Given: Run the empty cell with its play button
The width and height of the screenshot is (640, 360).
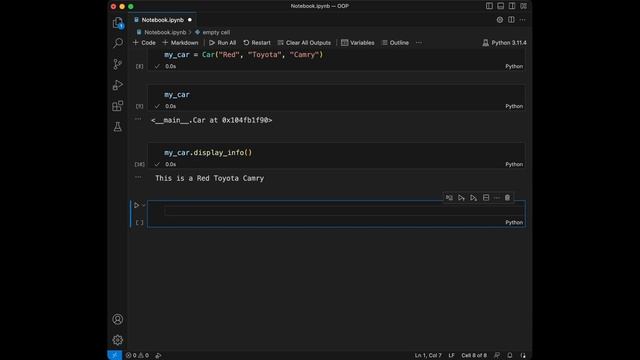Looking at the screenshot, I should tap(136, 205).
